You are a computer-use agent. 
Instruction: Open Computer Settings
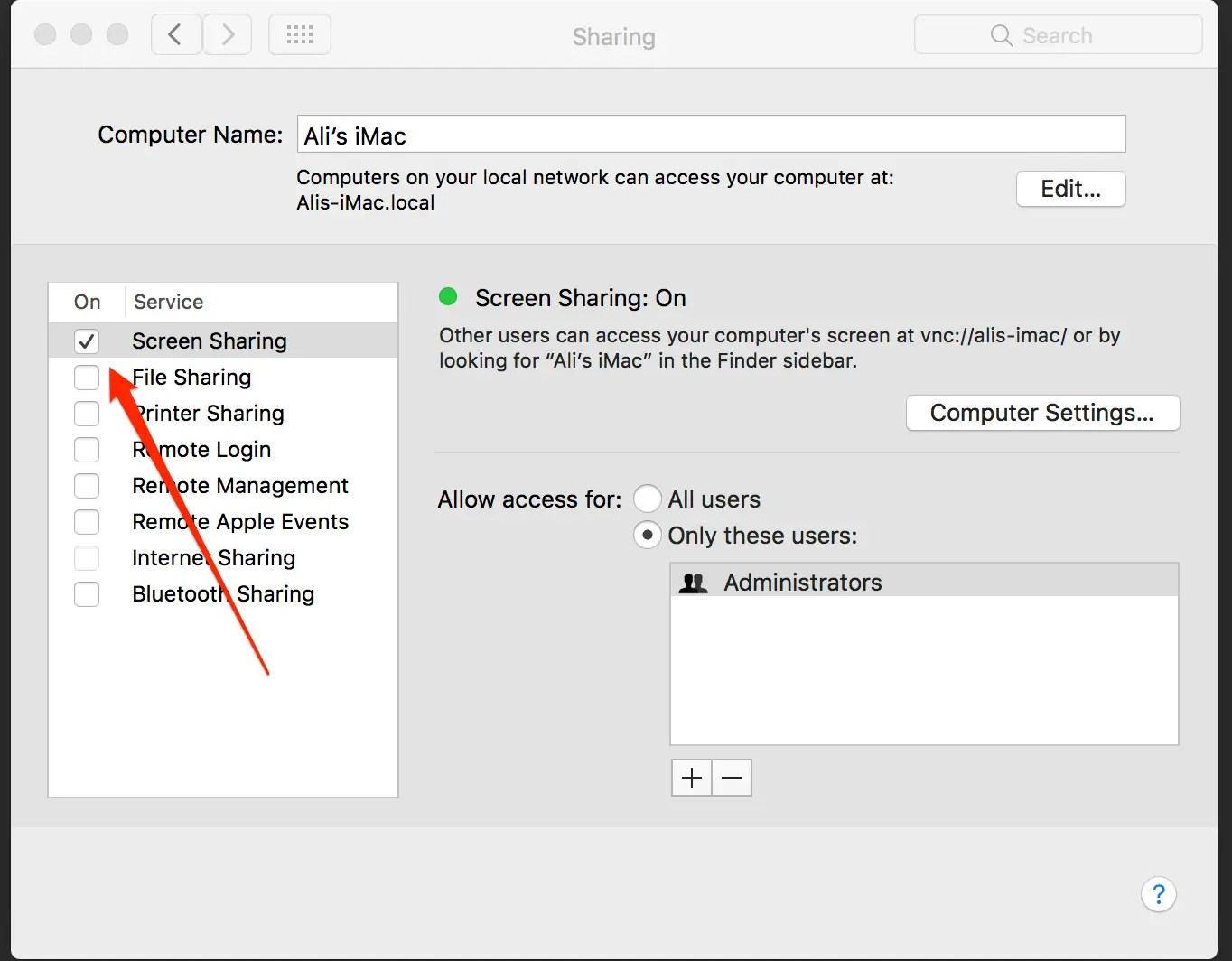[x=1041, y=413]
